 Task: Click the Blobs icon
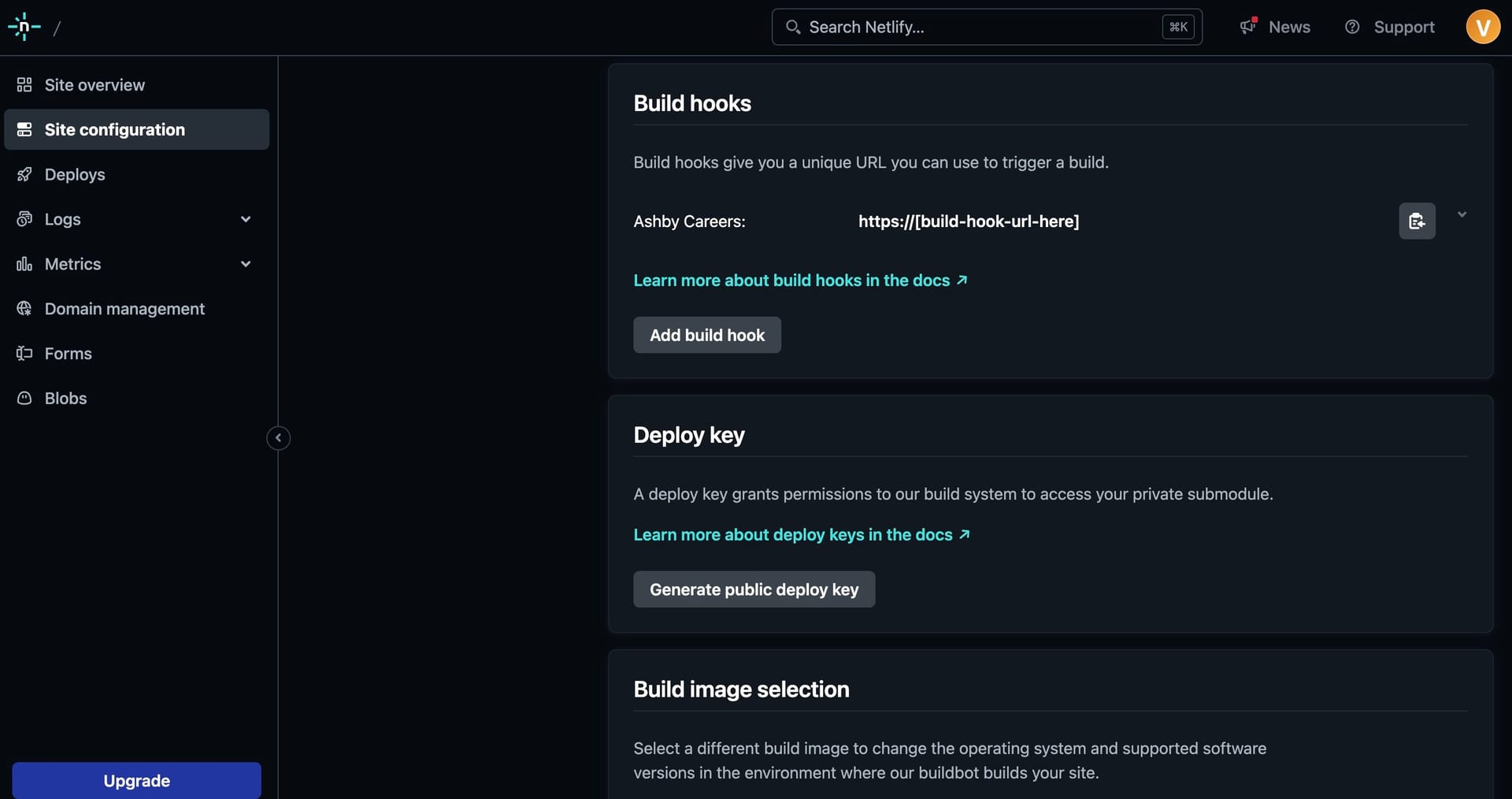(x=25, y=398)
